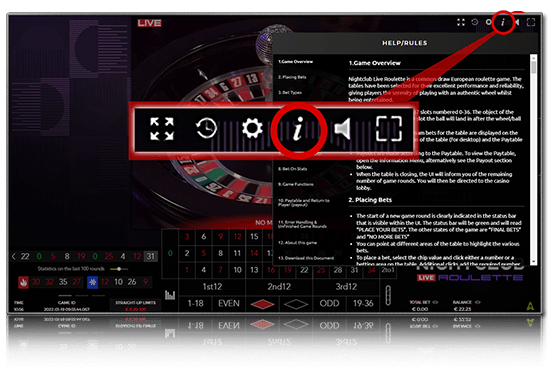This screenshot has height=367, width=550.
Task: Select hot numbers flame icon
Action: pos(24,282)
